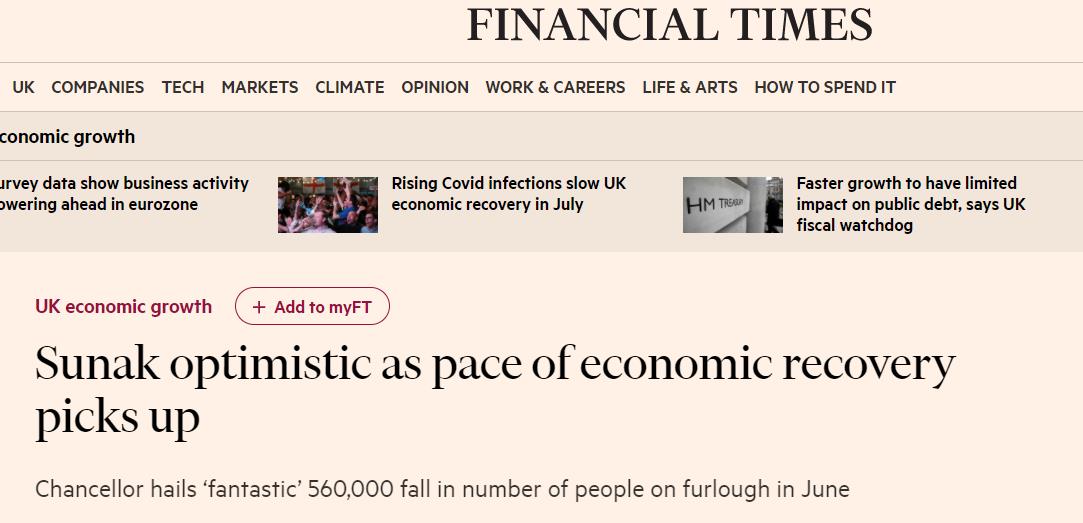Open the Opinion section
The image size is (1083, 523).
tap(435, 87)
